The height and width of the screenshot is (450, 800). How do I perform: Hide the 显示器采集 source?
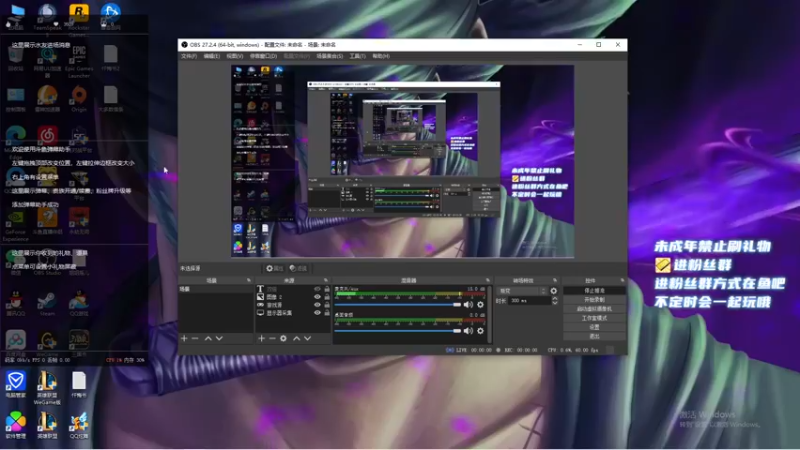317,313
